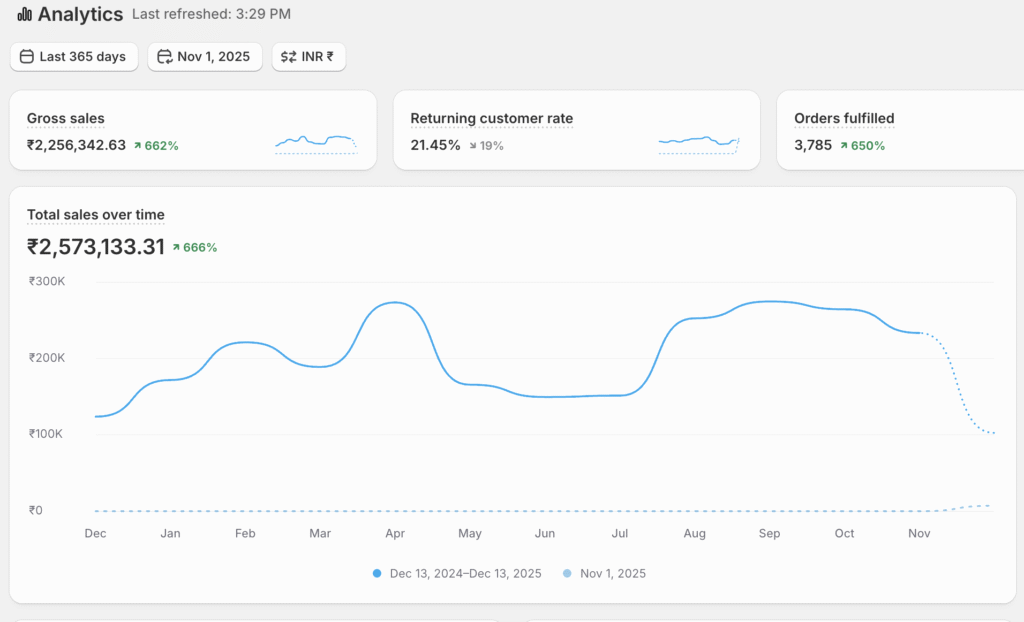This screenshot has width=1024, height=622.
Task: Open the INR ₹ currency selector
Action: tap(309, 57)
